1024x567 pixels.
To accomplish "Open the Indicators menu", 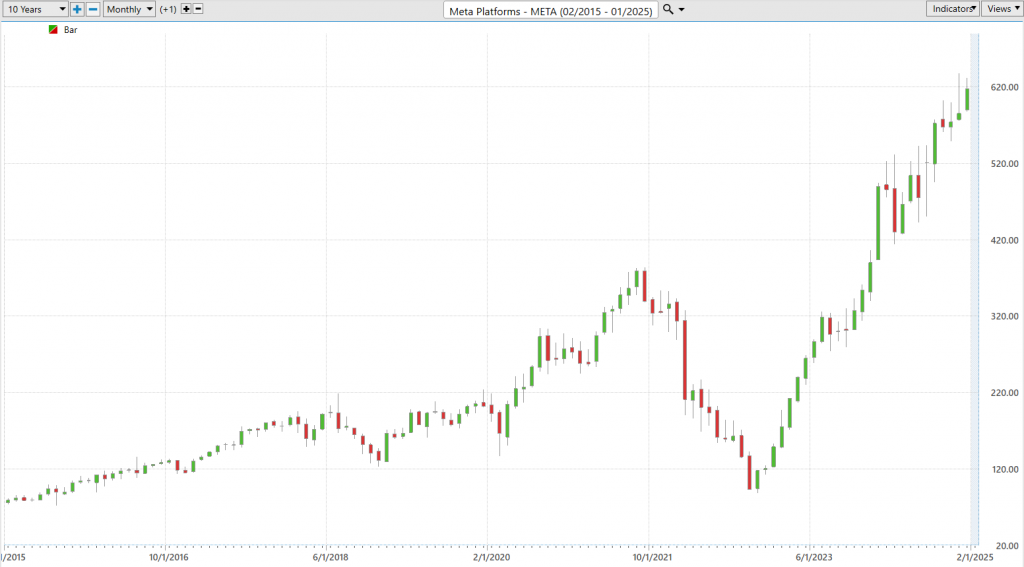I will 952,8.
